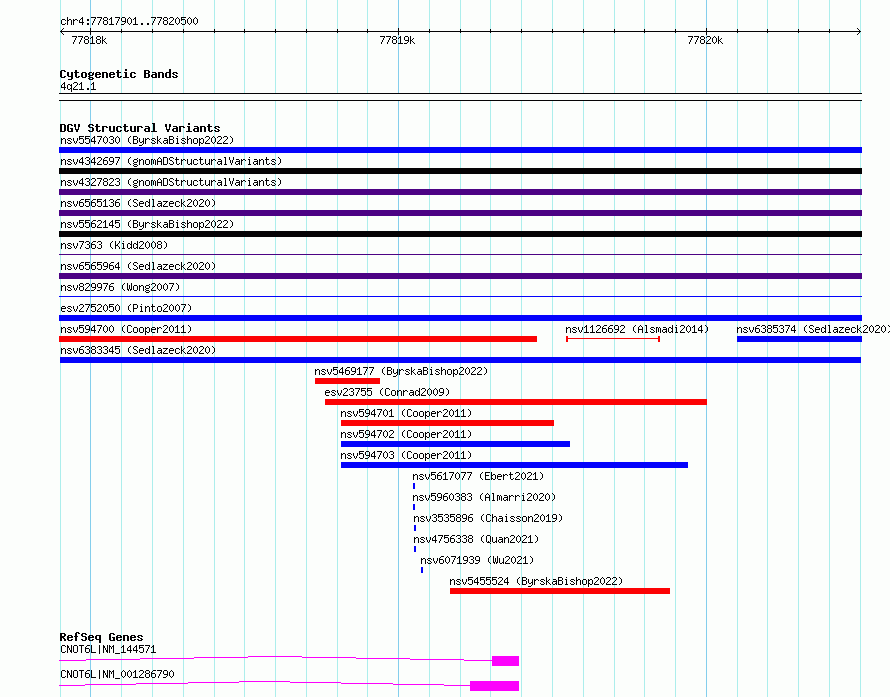Click the purple nsv6565964 variant bar
The image size is (890, 697).
[460, 276]
